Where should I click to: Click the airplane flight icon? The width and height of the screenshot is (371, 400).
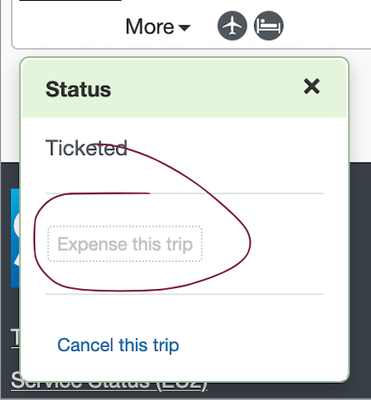[x=232, y=26]
